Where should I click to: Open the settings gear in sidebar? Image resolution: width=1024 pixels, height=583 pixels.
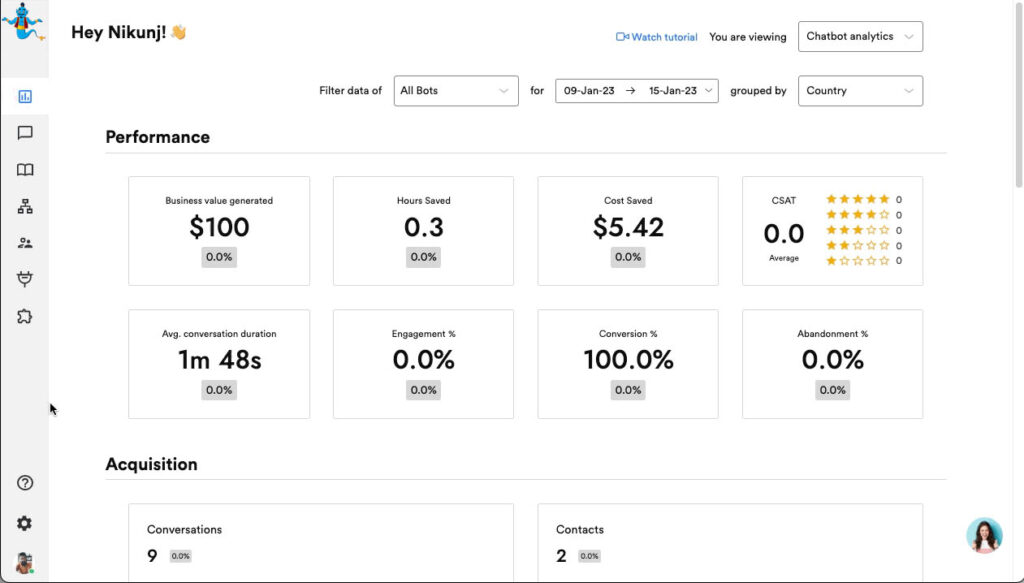[25, 523]
